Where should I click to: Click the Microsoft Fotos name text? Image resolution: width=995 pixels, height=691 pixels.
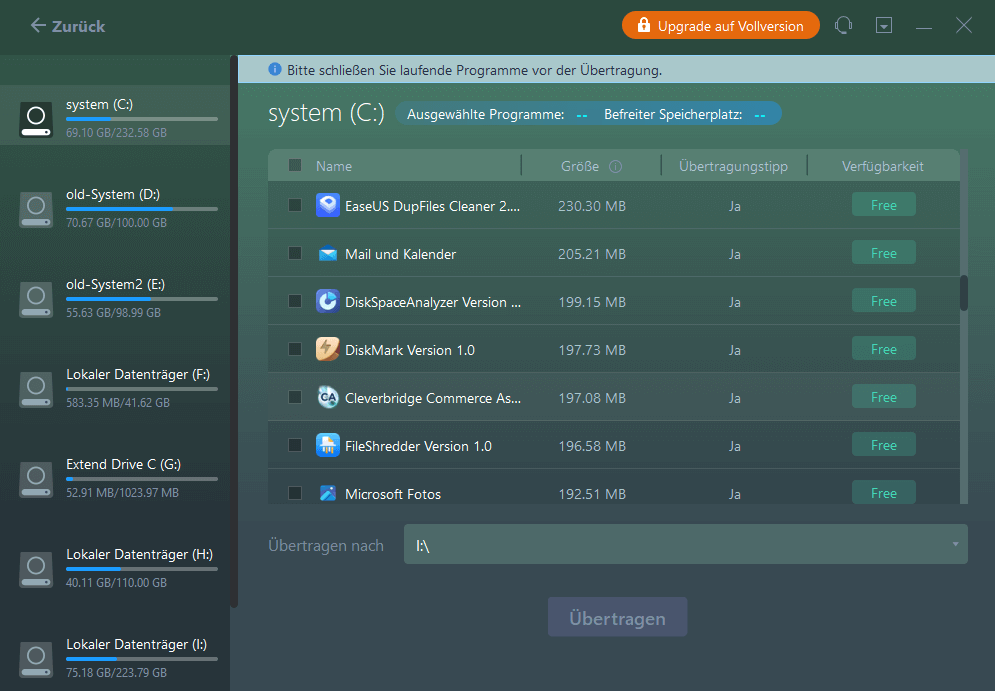click(393, 494)
